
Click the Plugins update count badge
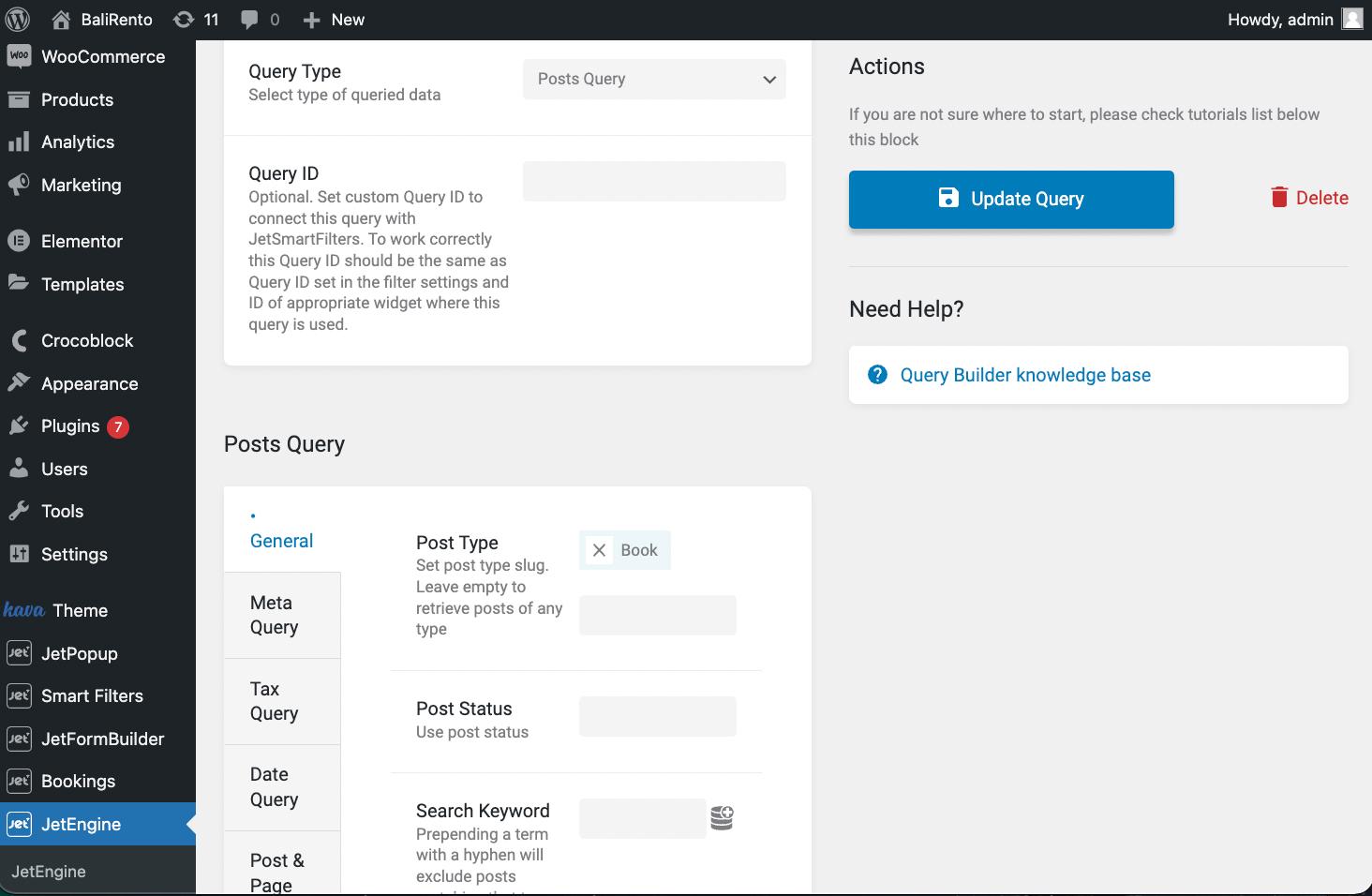[117, 426]
